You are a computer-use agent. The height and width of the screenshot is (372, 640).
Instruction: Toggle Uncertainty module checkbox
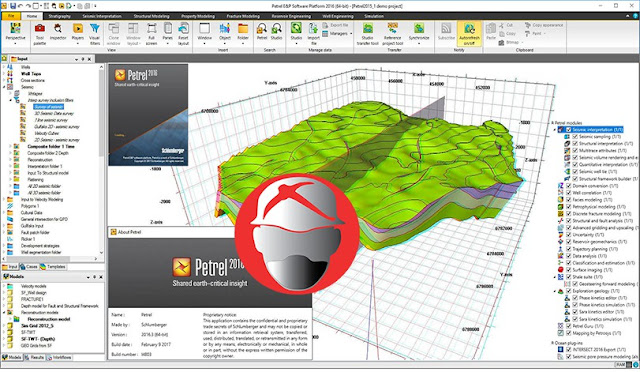(x=569, y=235)
